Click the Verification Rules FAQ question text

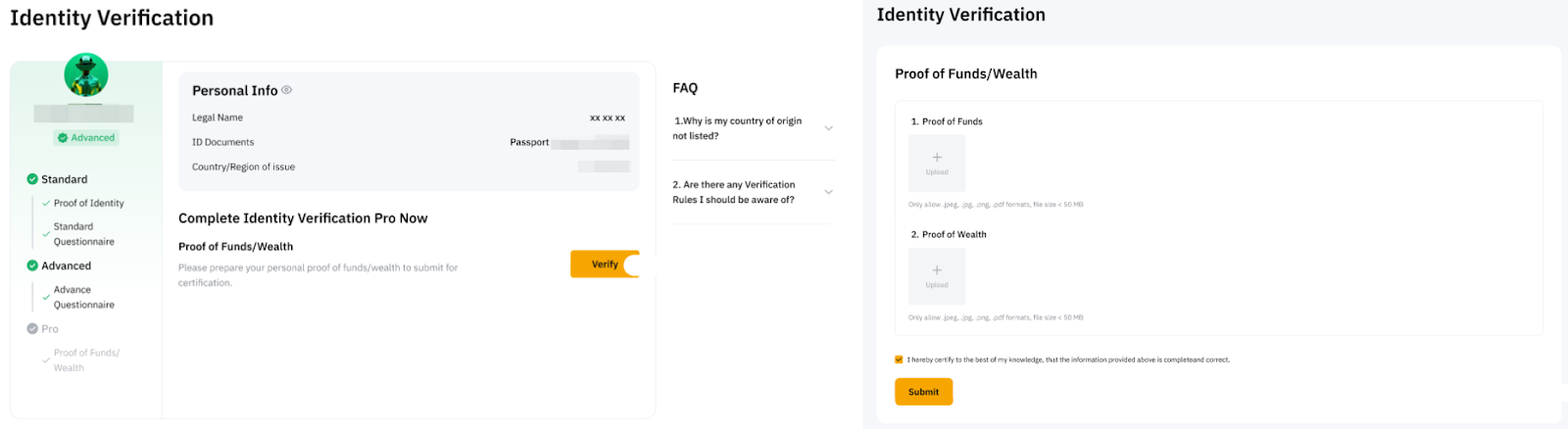tap(733, 192)
